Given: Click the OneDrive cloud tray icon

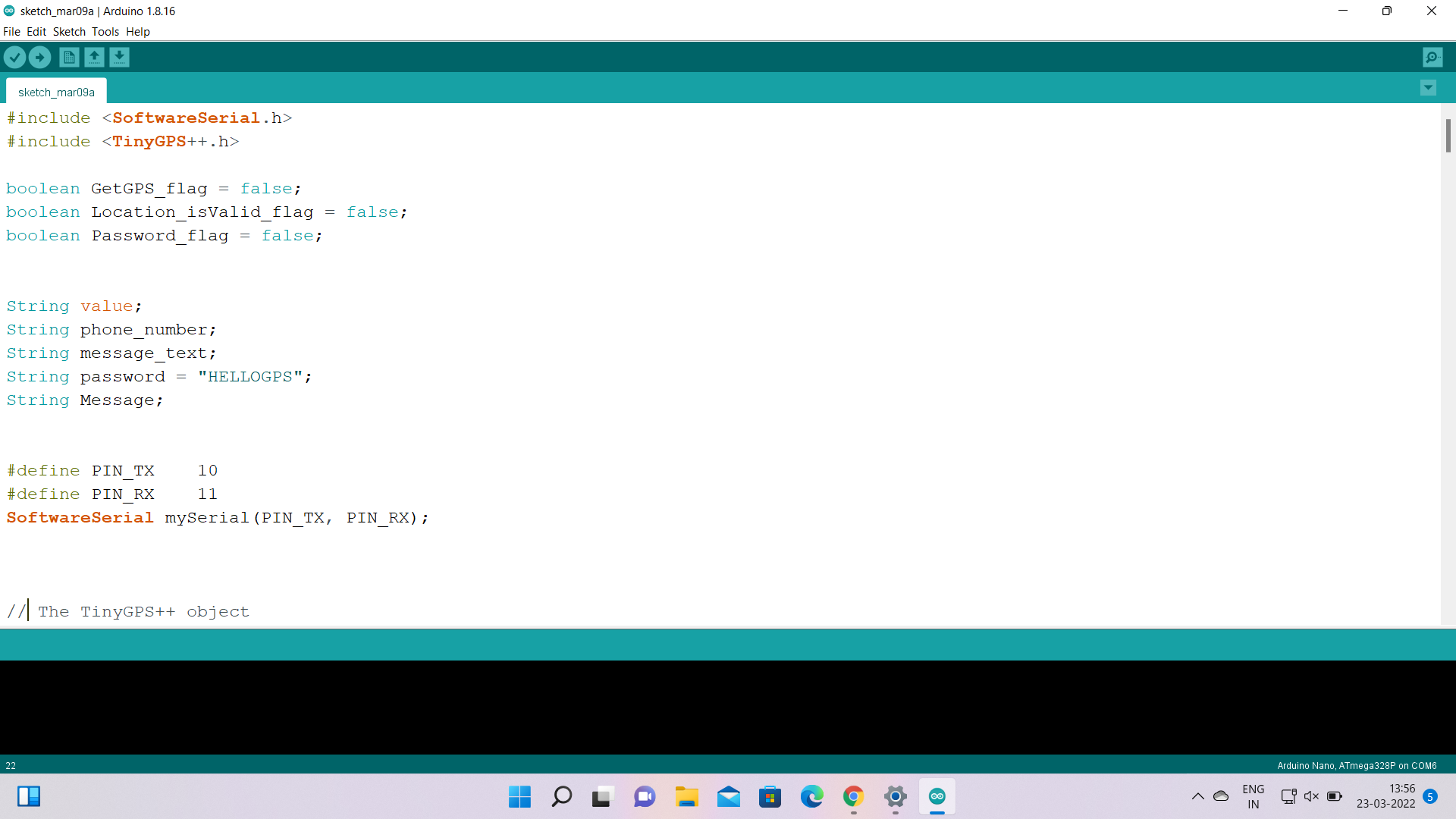Looking at the screenshot, I should (1221, 796).
